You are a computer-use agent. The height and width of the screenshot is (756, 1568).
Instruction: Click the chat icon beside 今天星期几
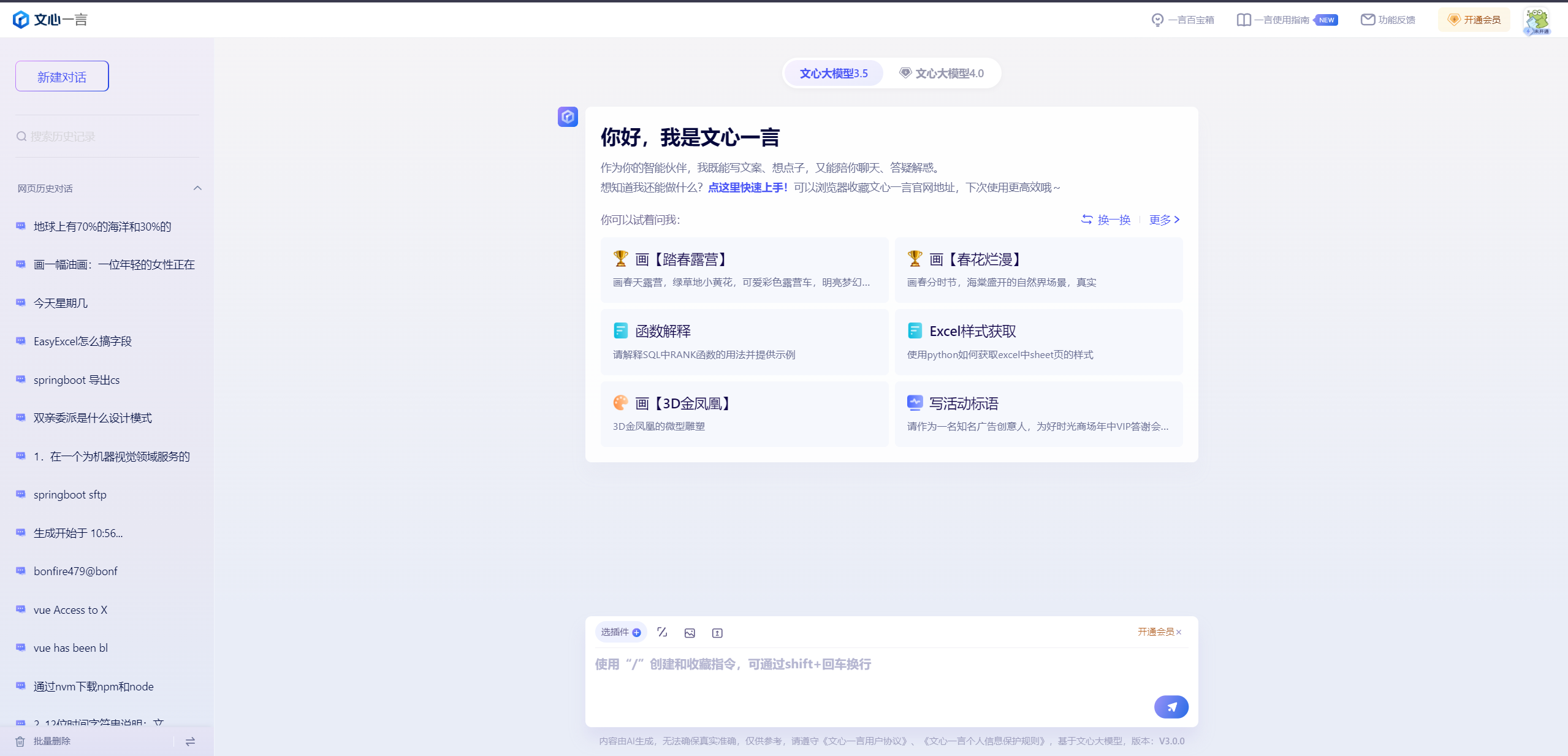coord(21,303)
